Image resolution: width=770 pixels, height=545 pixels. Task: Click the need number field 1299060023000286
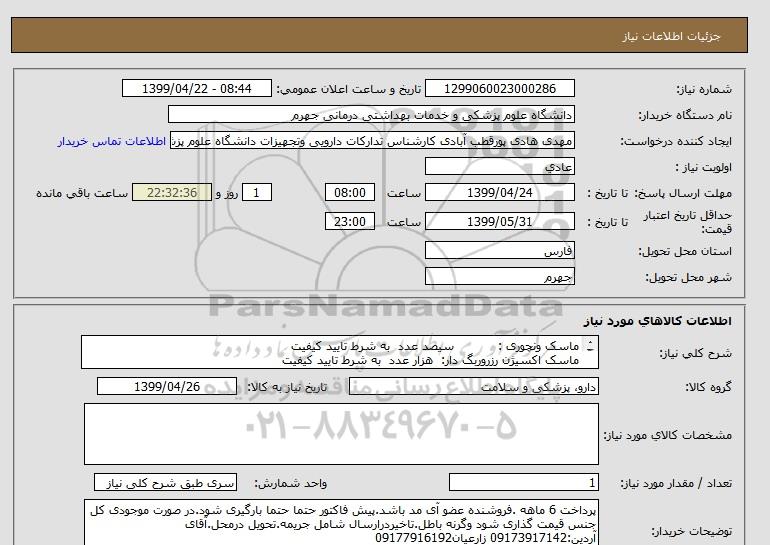[499, 88]
